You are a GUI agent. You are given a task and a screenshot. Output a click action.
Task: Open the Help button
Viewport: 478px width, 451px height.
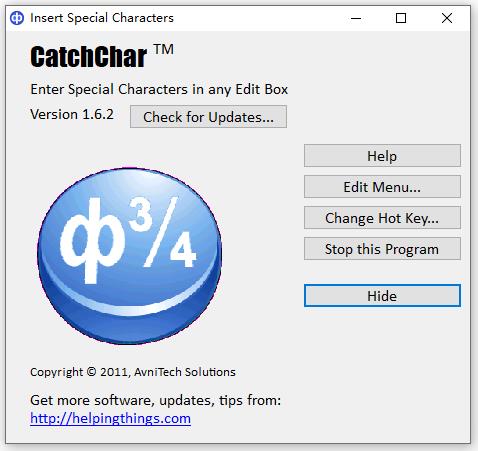[382, 156]
